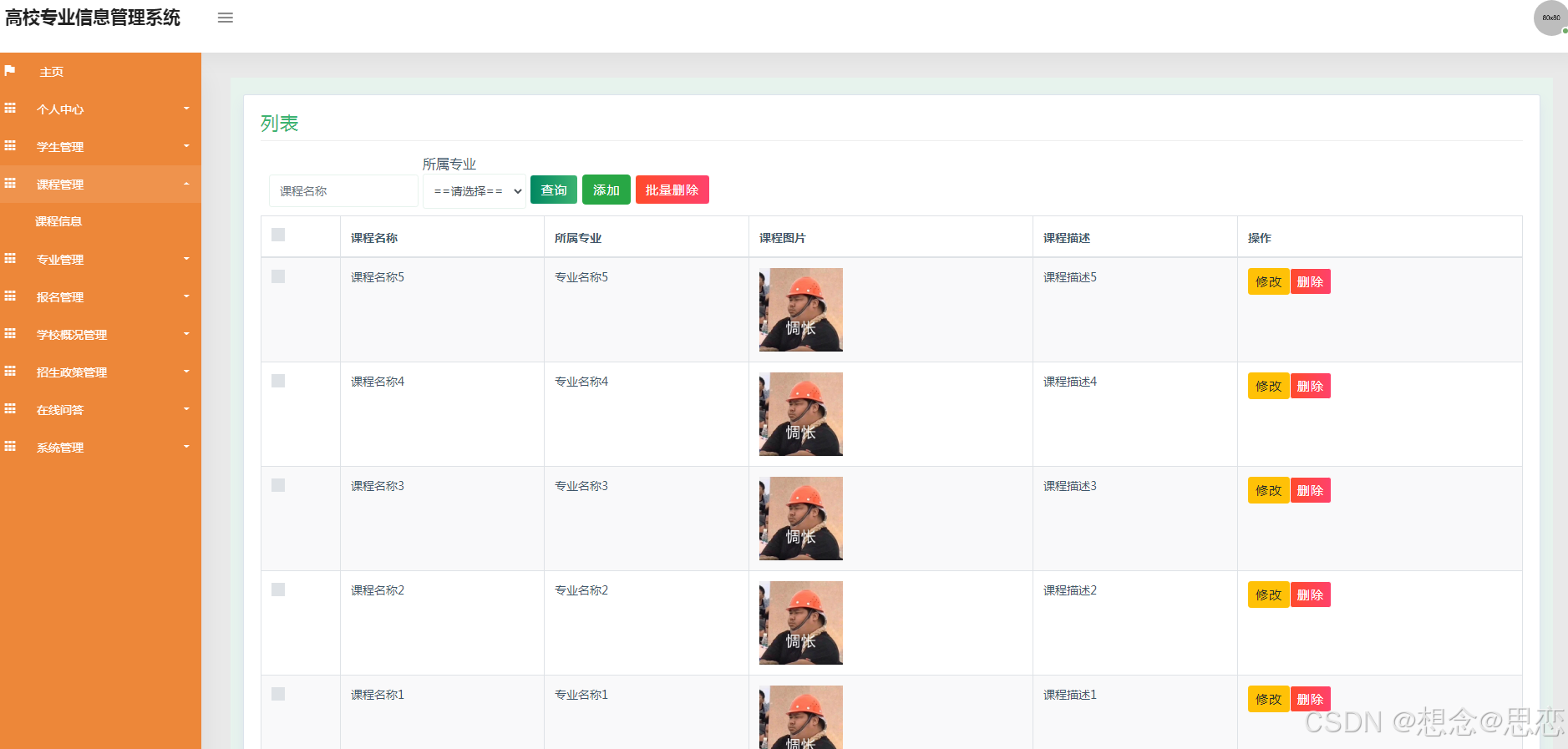This screenshot has height=749, width=1568.
Task: Open the course image thumbnail for 课程名称5
Action: pos(801,310)
